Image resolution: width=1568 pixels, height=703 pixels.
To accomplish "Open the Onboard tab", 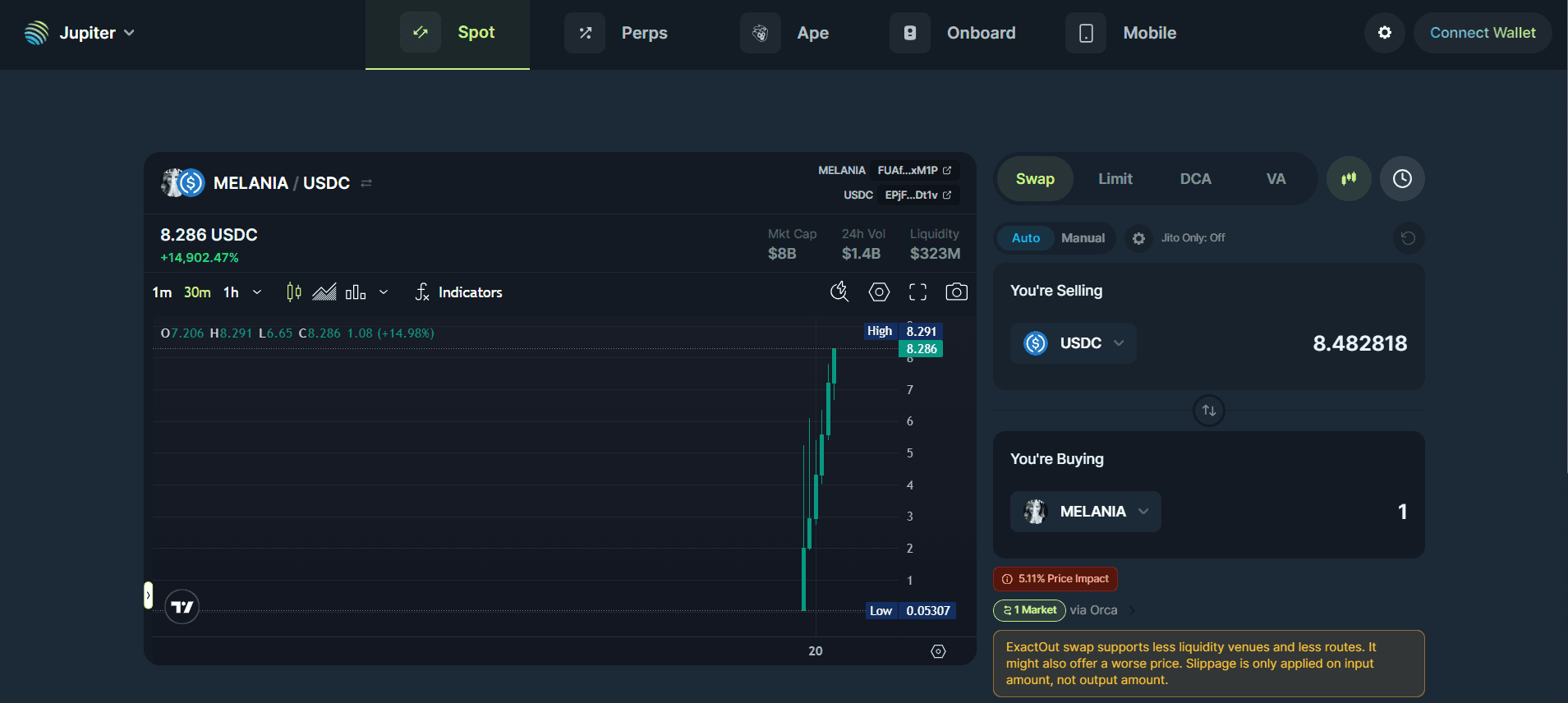I will point(953,33).
